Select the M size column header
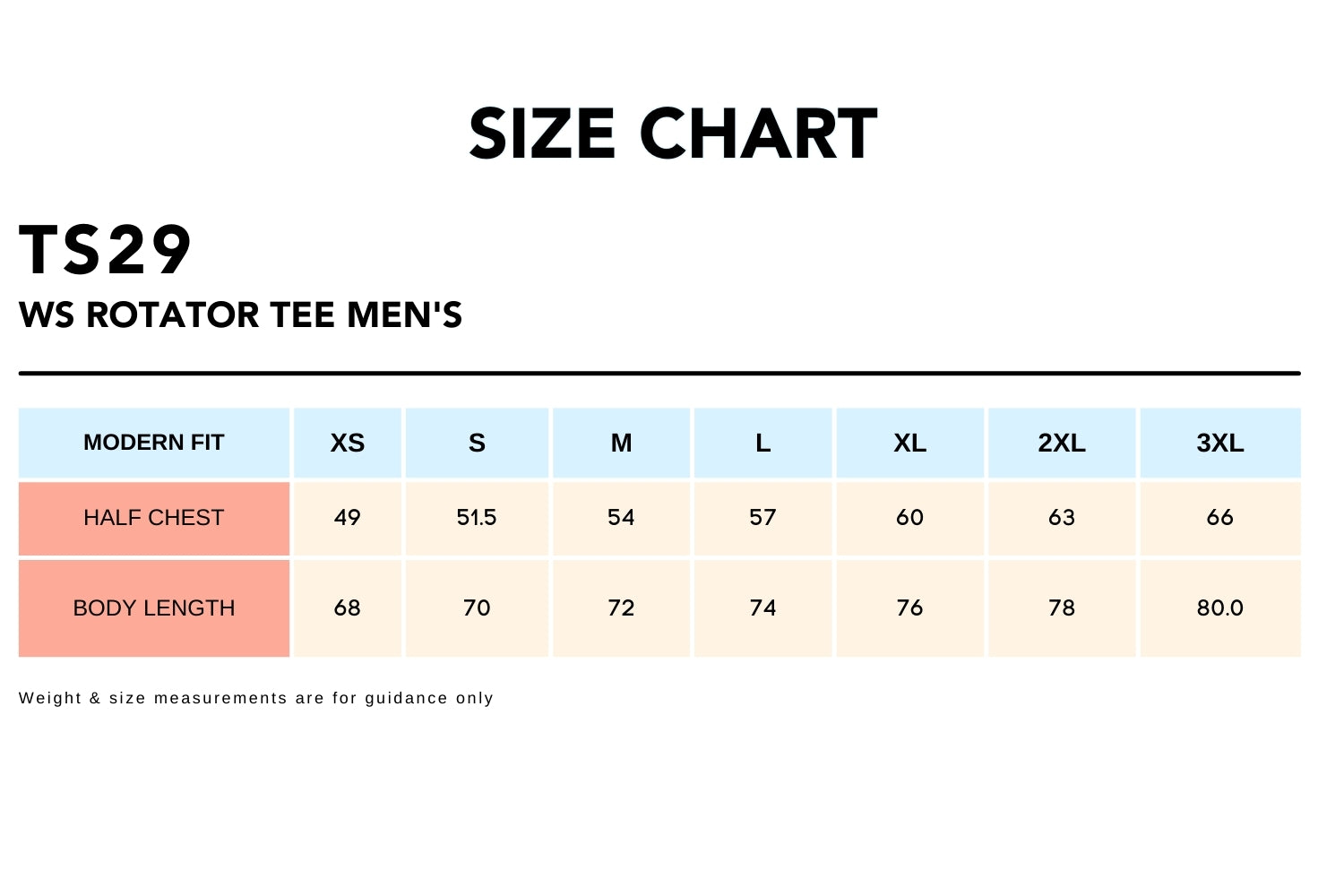Viewport: 1344px width, 896px height. click(x=621, y=443)
